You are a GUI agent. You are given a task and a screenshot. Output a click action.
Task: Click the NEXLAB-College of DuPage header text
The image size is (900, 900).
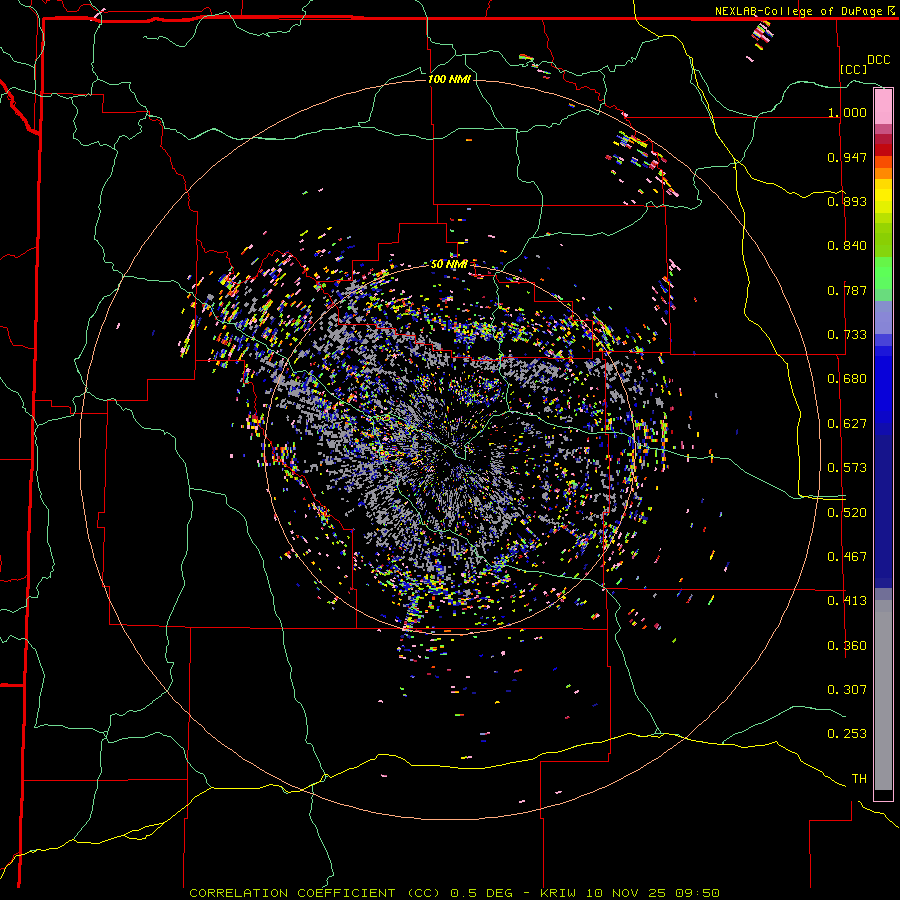(799, 11)
